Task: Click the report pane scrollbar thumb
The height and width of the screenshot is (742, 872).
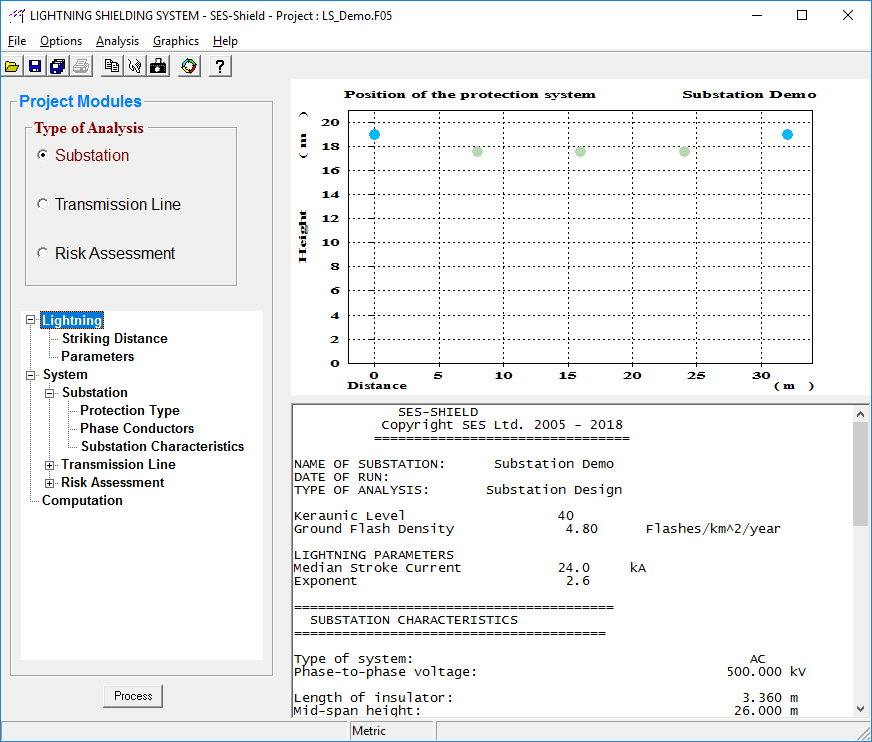Action: point(860,473)
